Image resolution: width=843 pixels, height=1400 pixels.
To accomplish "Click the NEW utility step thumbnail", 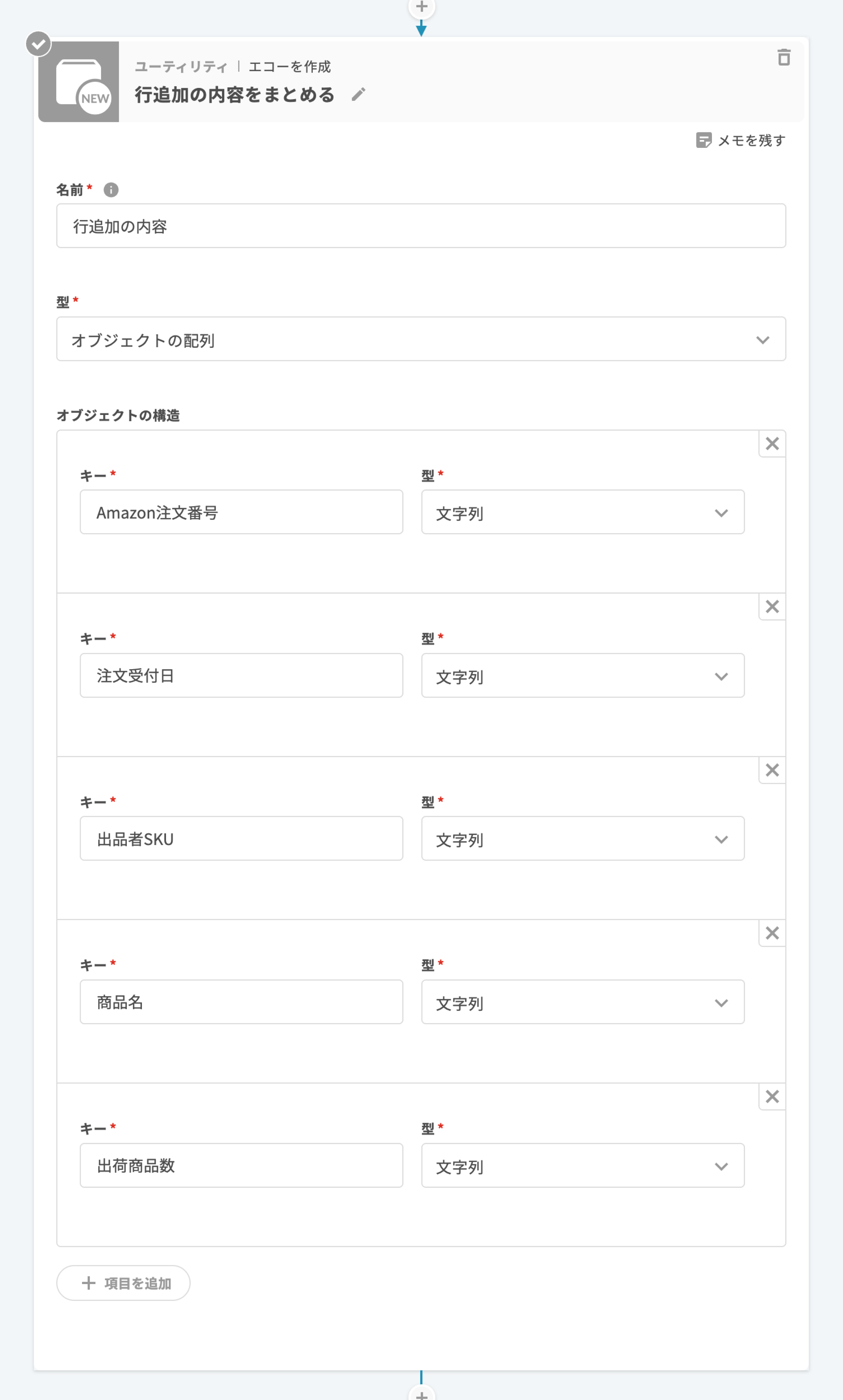I will [x=79, y=82].
